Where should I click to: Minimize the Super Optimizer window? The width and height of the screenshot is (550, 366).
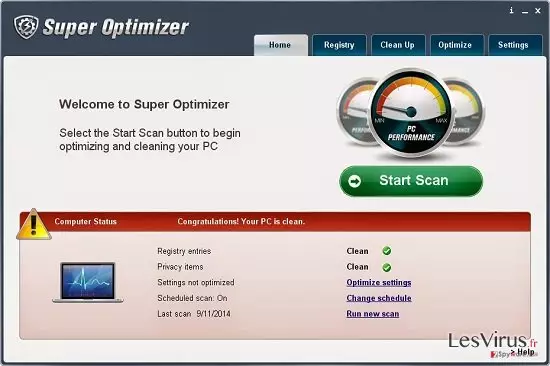[x=525, y=11]
